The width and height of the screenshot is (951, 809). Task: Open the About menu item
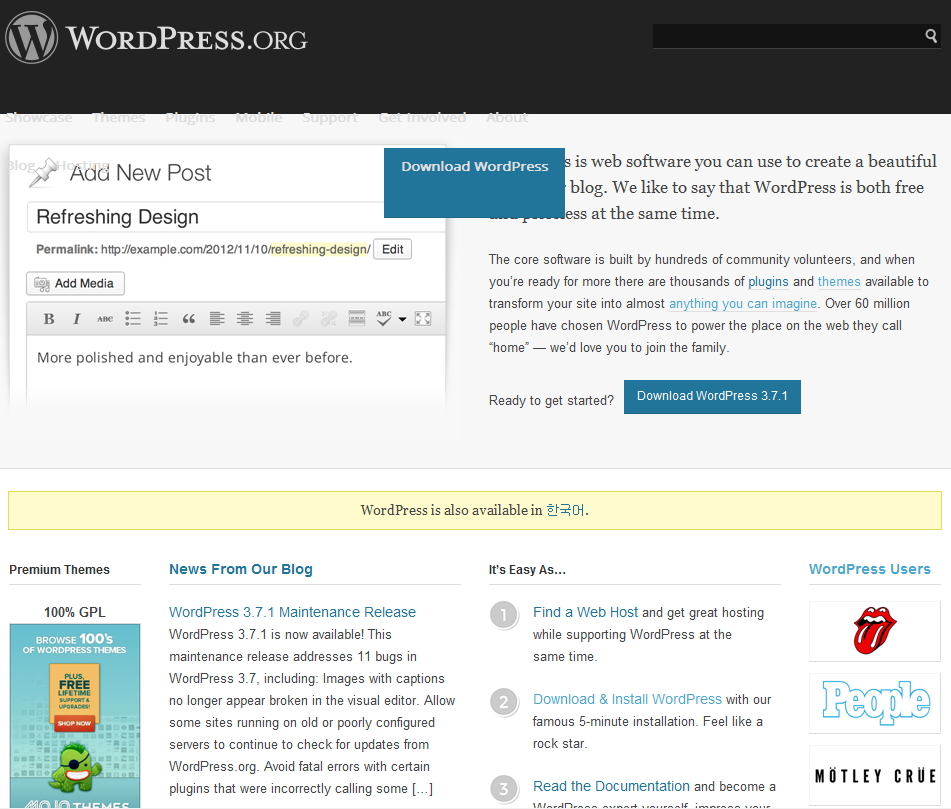[507, 118]
